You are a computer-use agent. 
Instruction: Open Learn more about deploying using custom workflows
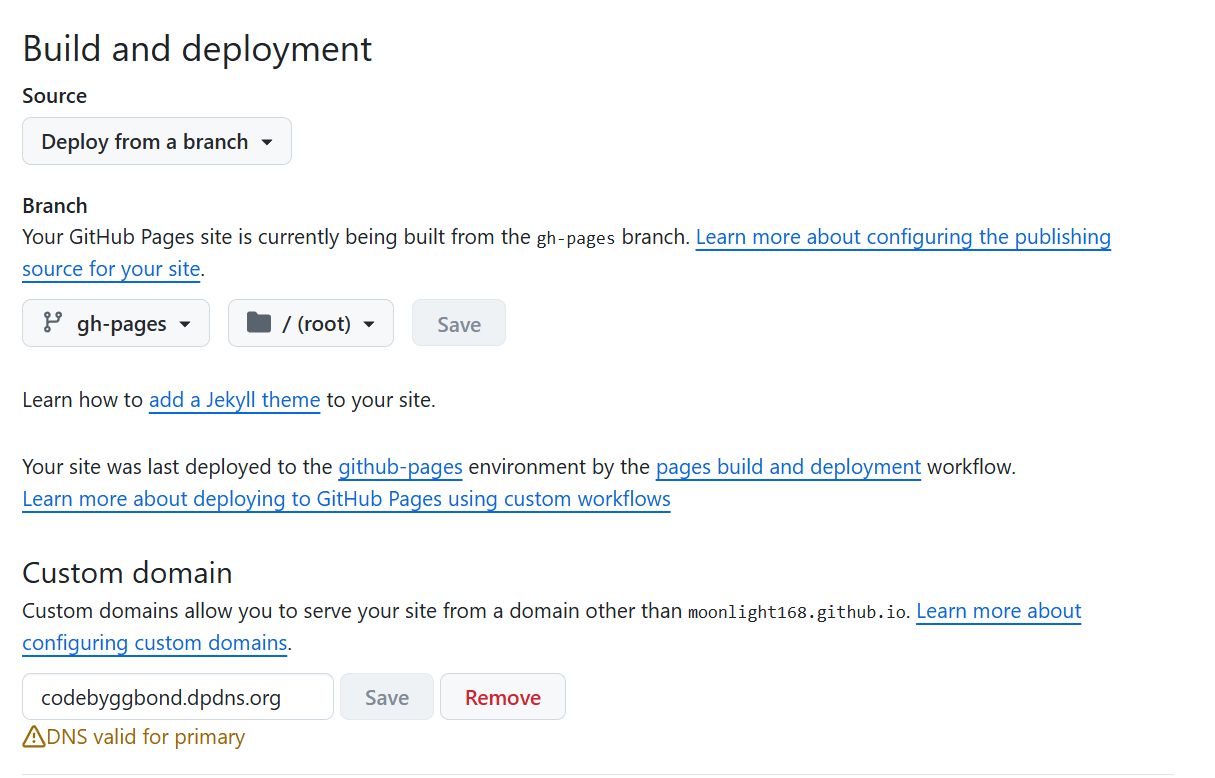coord(346,499)
